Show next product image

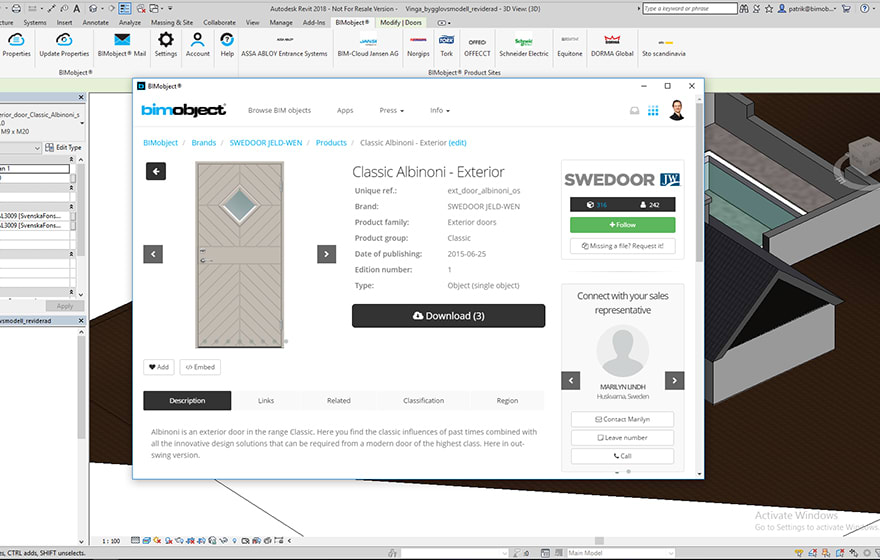click(327, 254)
